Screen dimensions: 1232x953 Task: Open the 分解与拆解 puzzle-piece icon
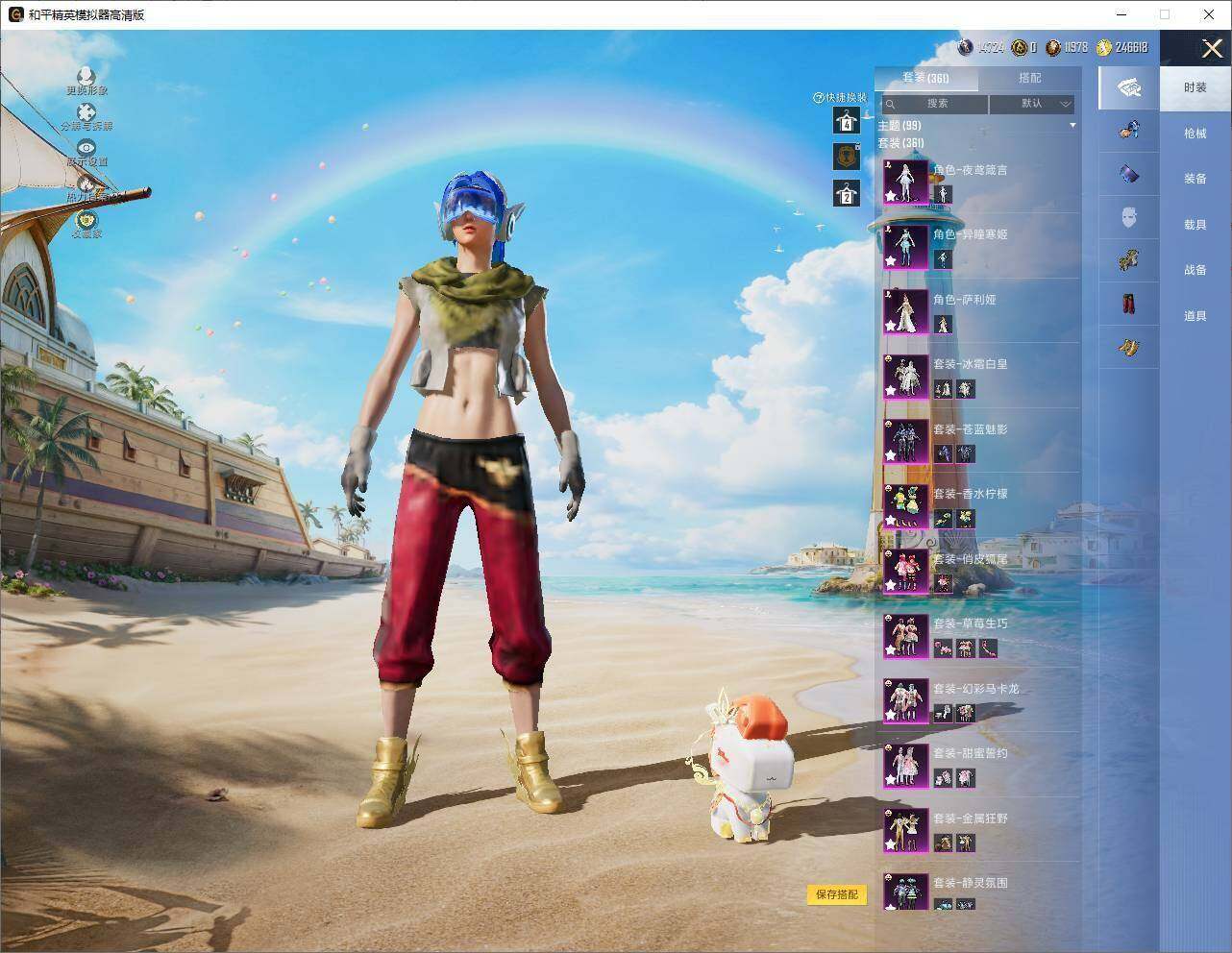point(86,111)
